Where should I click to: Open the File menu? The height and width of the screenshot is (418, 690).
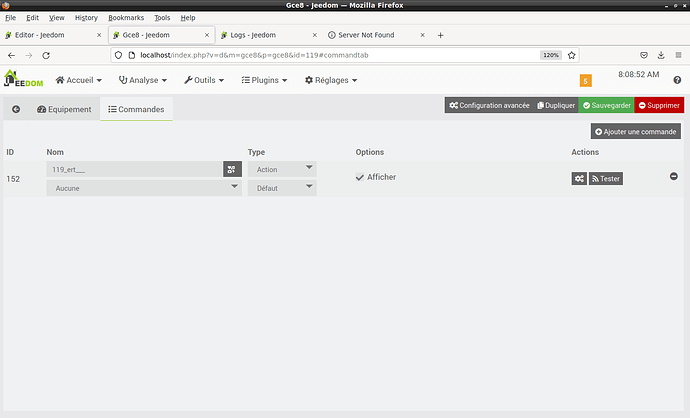pos(11,18)
